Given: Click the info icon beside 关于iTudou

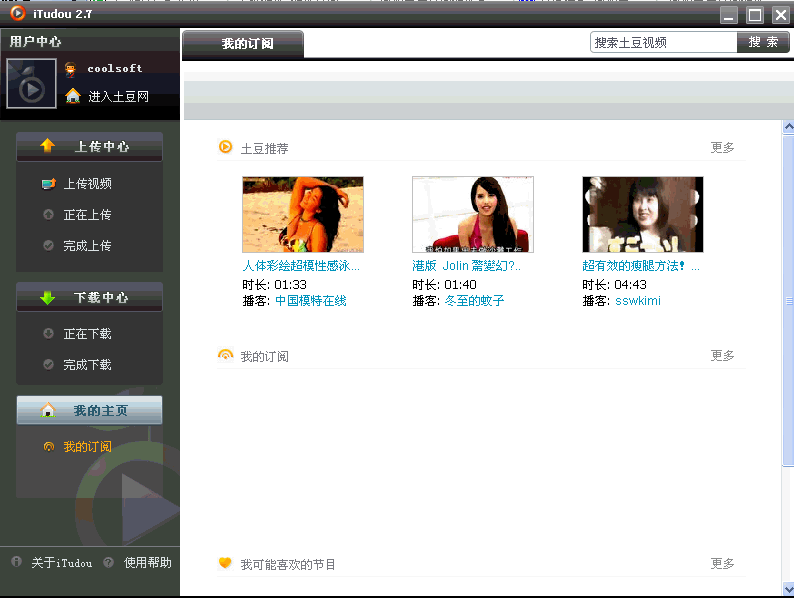Looking at the screenshot, I should [x=16, y=562].
